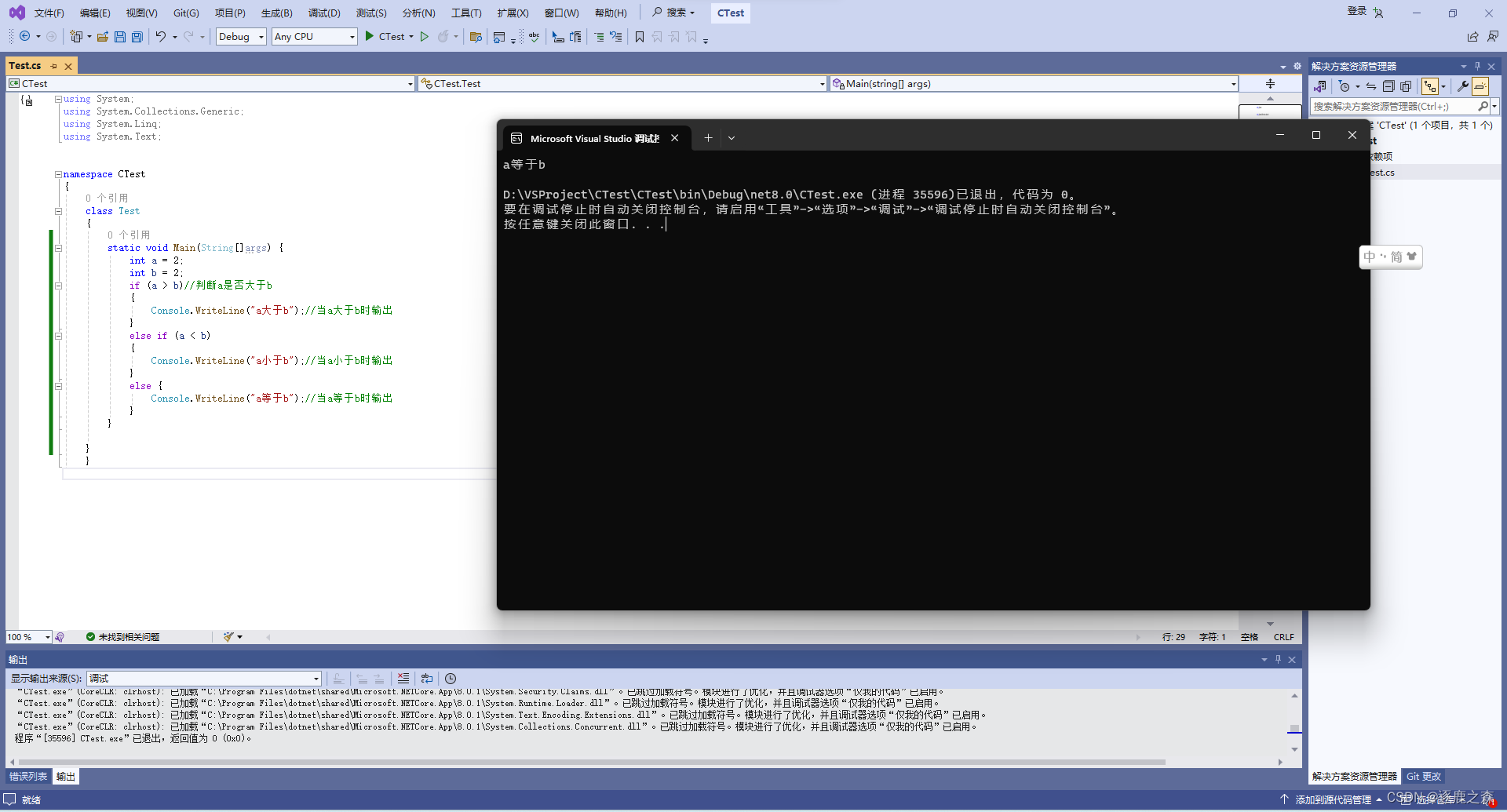Toggle auto-hide pin on the Output panel

pyautogui.click(x=1278, y=660)
